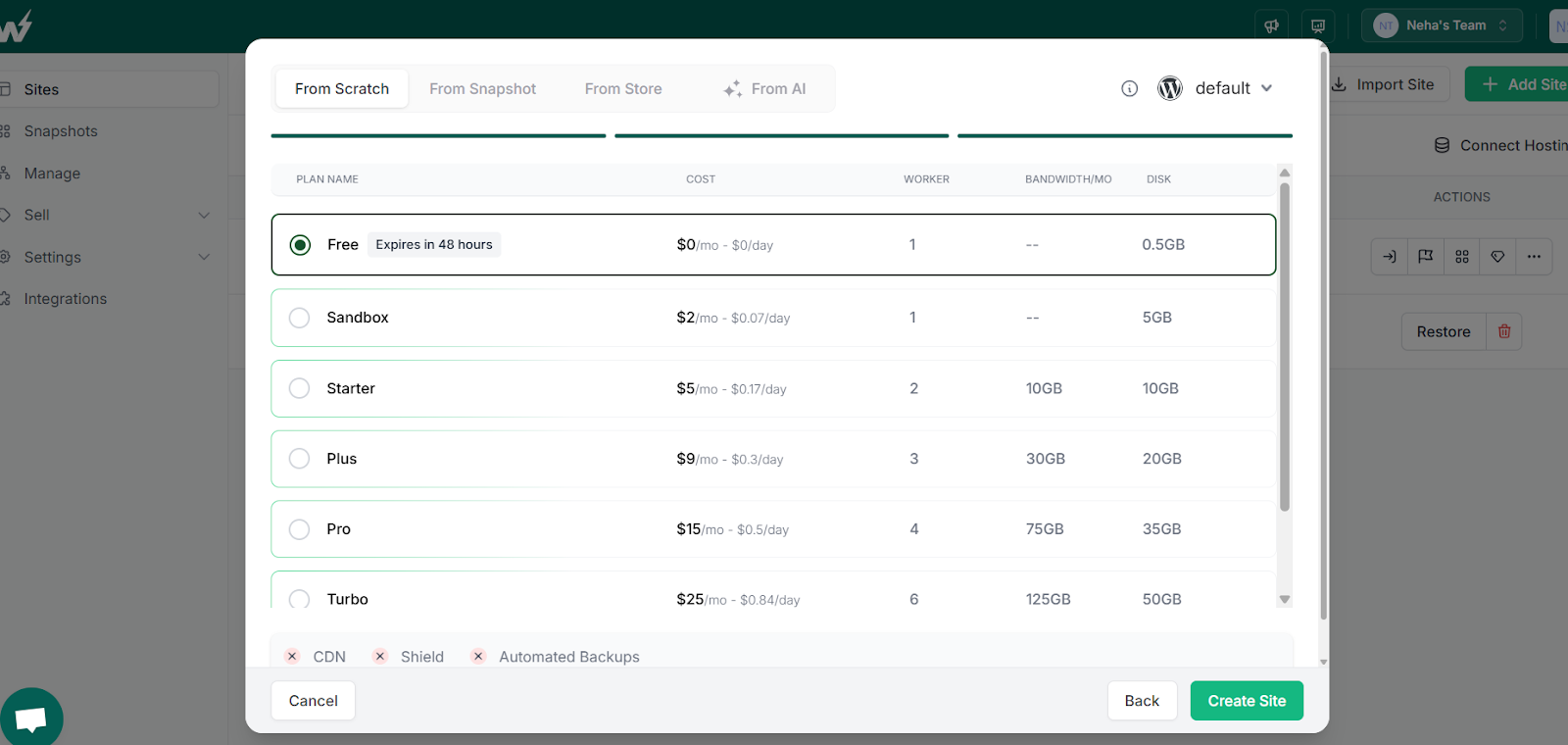This screenshot has height=745, width=1568.
Task: Click the 20GB disk value for Plus
Action: tap(1162, 459)
